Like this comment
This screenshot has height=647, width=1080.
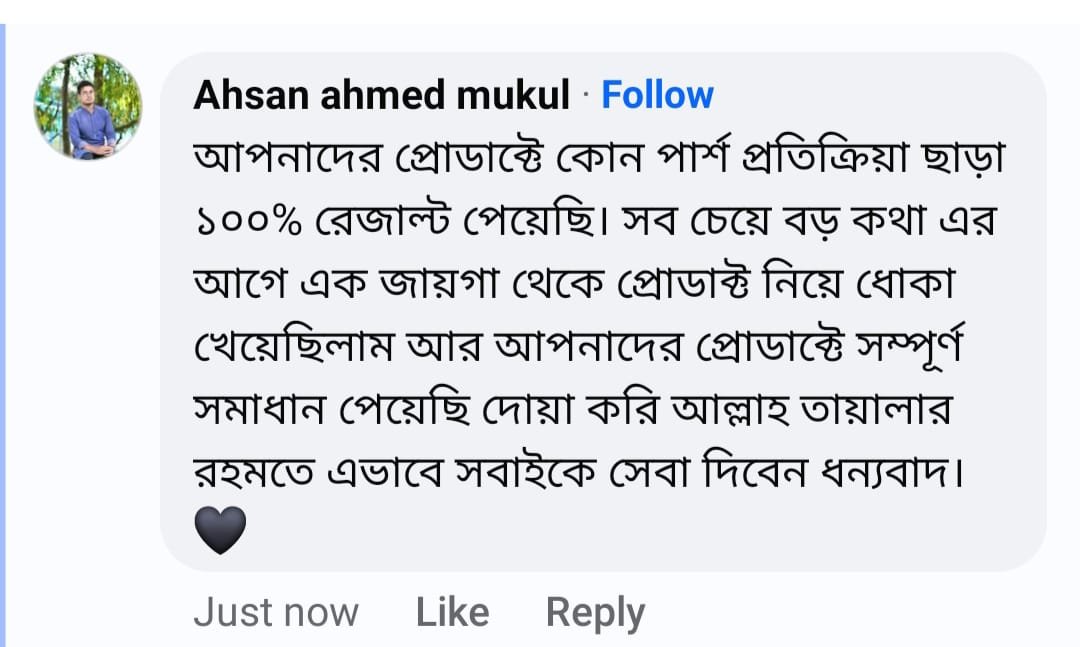click(452, 612)
